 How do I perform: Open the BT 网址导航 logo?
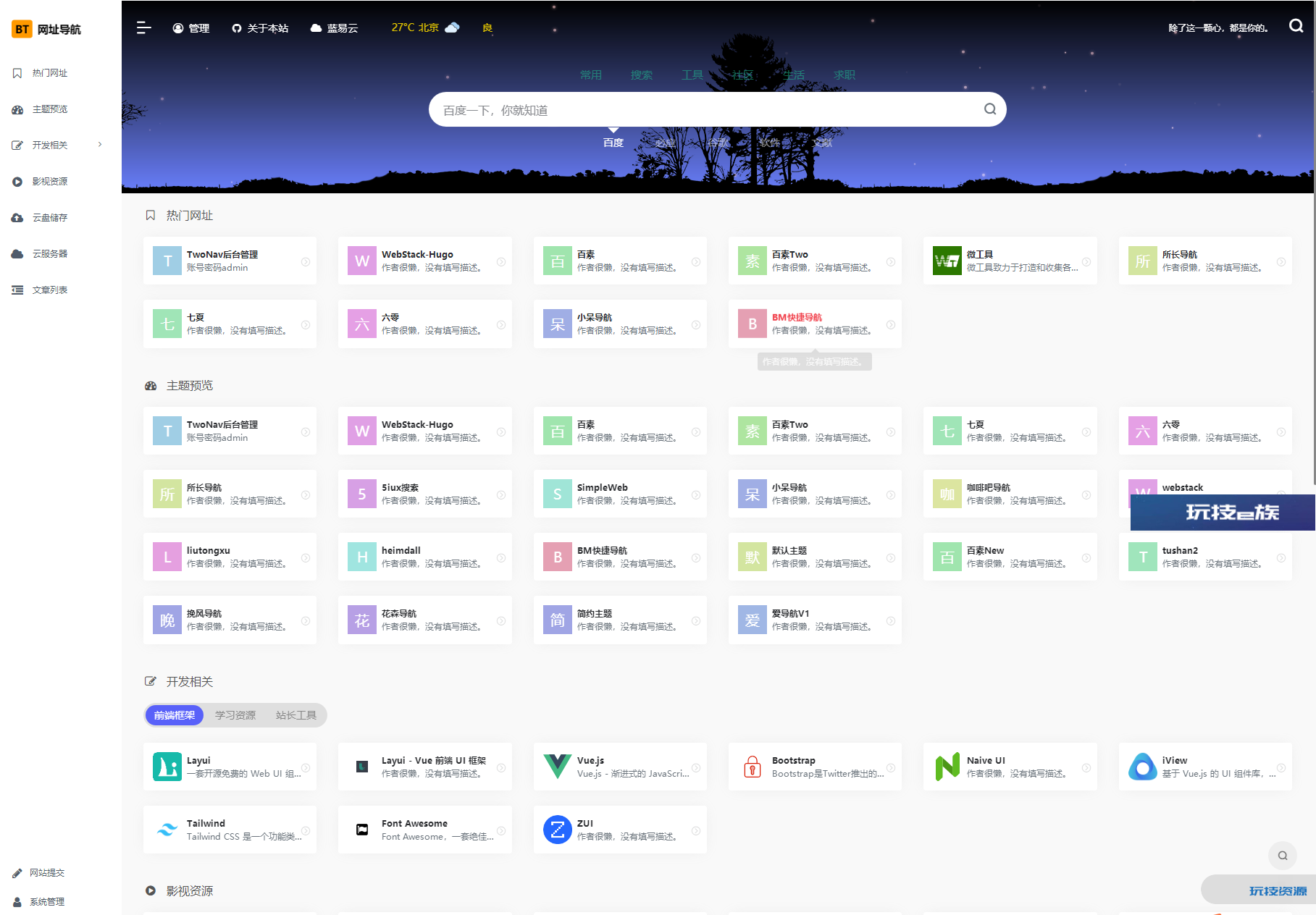point(46,29)
